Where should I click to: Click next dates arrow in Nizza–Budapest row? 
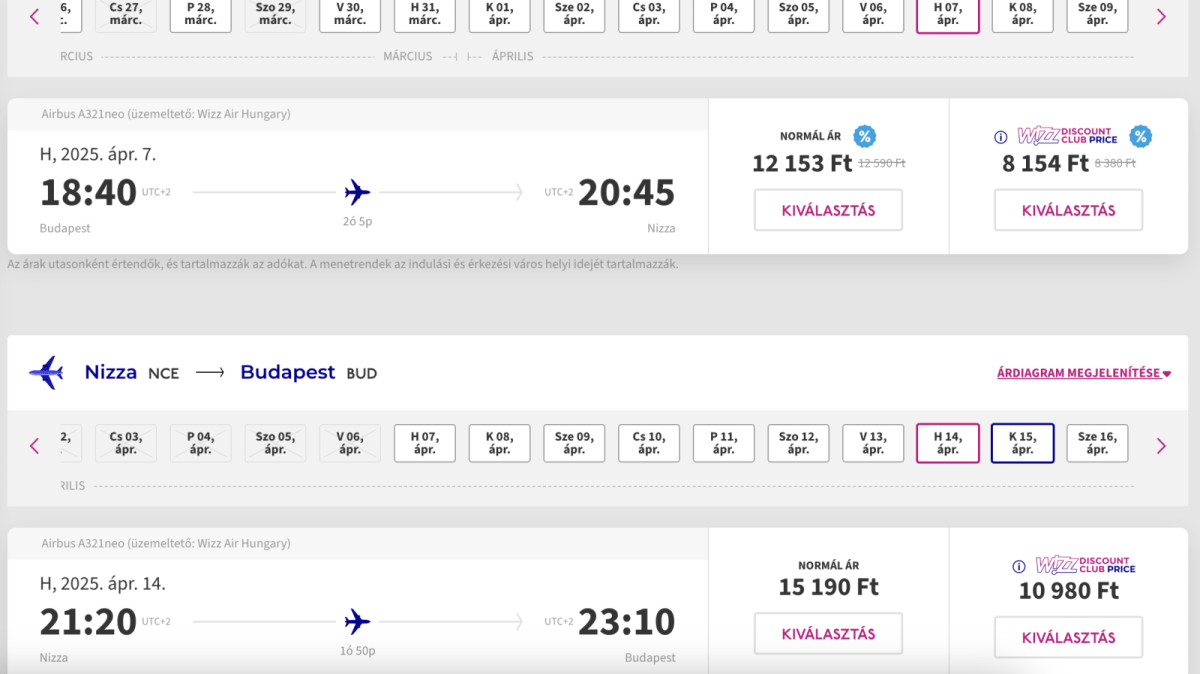(x=1161, y=446)
